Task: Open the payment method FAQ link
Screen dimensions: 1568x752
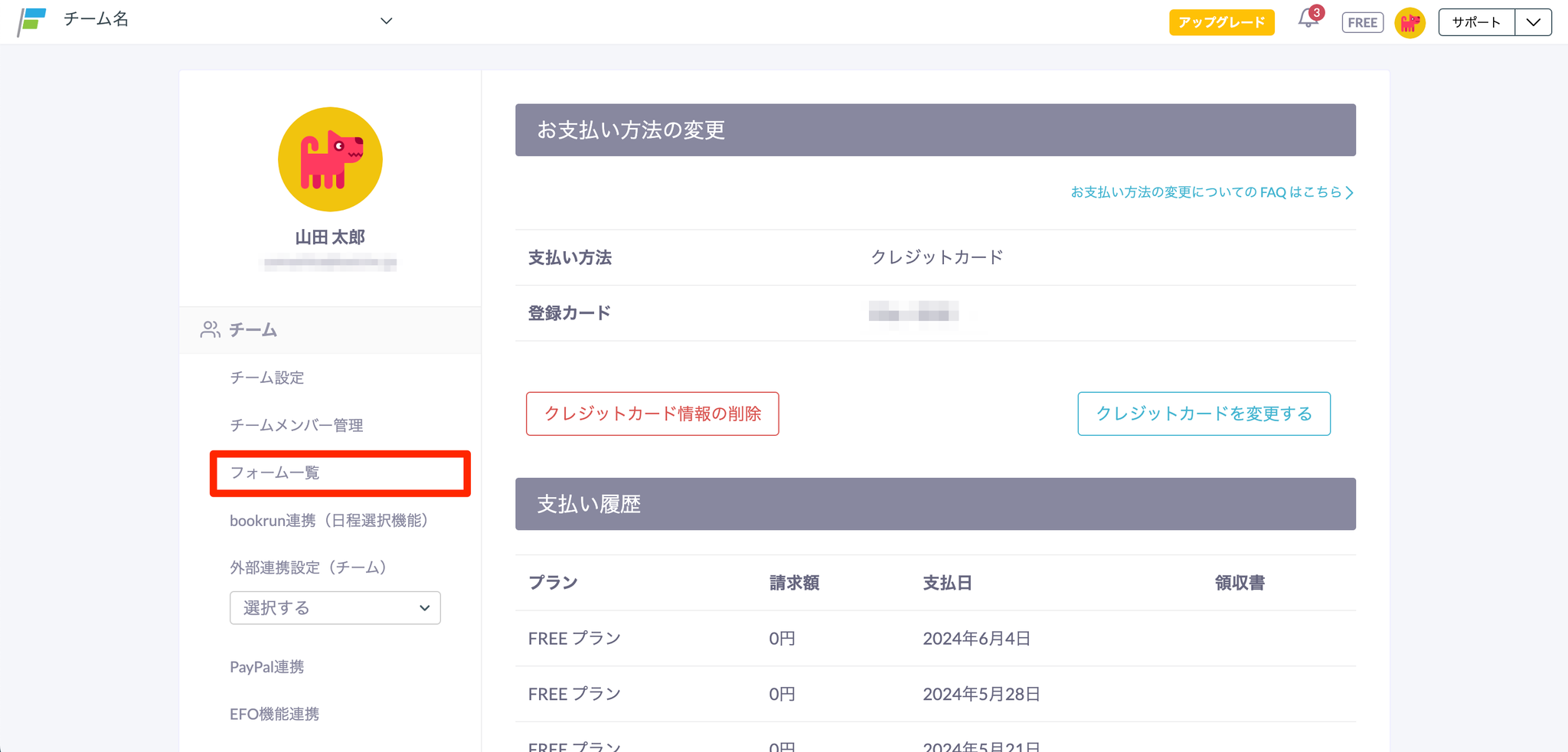Action: click(x=1211, y=192)
